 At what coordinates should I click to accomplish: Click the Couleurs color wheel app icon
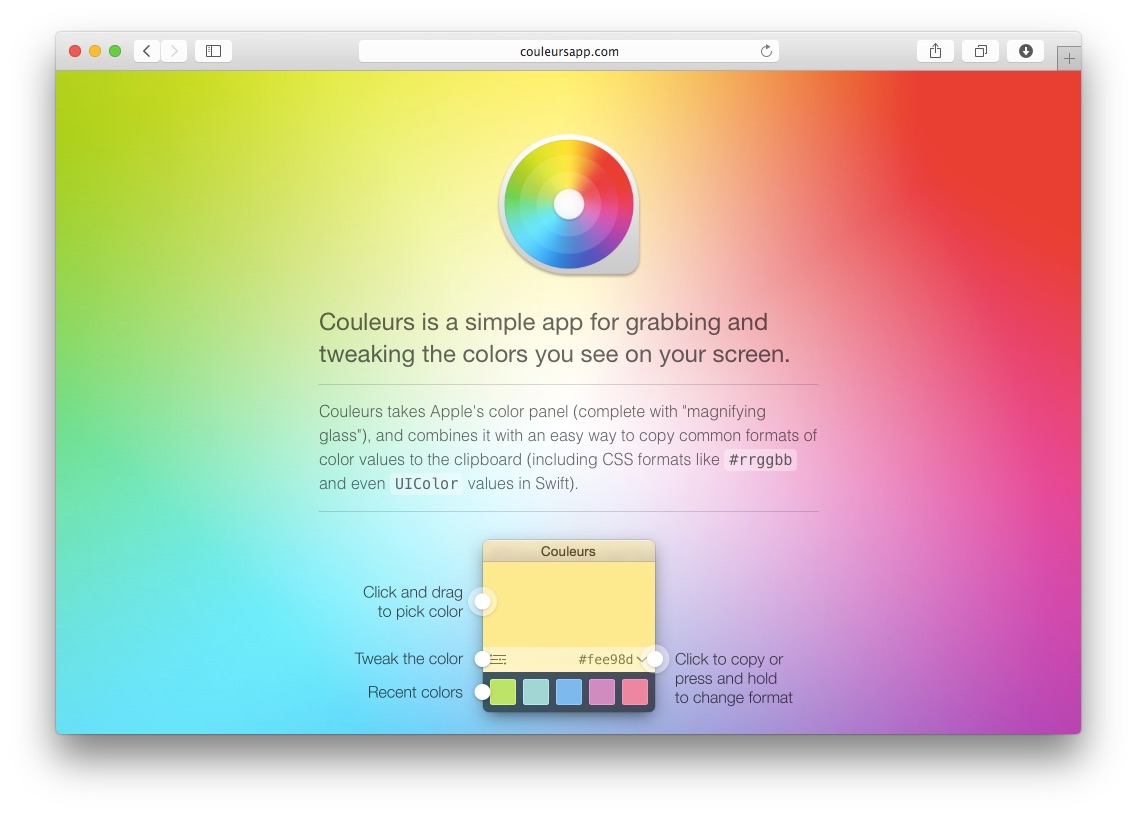click(x=569, y=204)
